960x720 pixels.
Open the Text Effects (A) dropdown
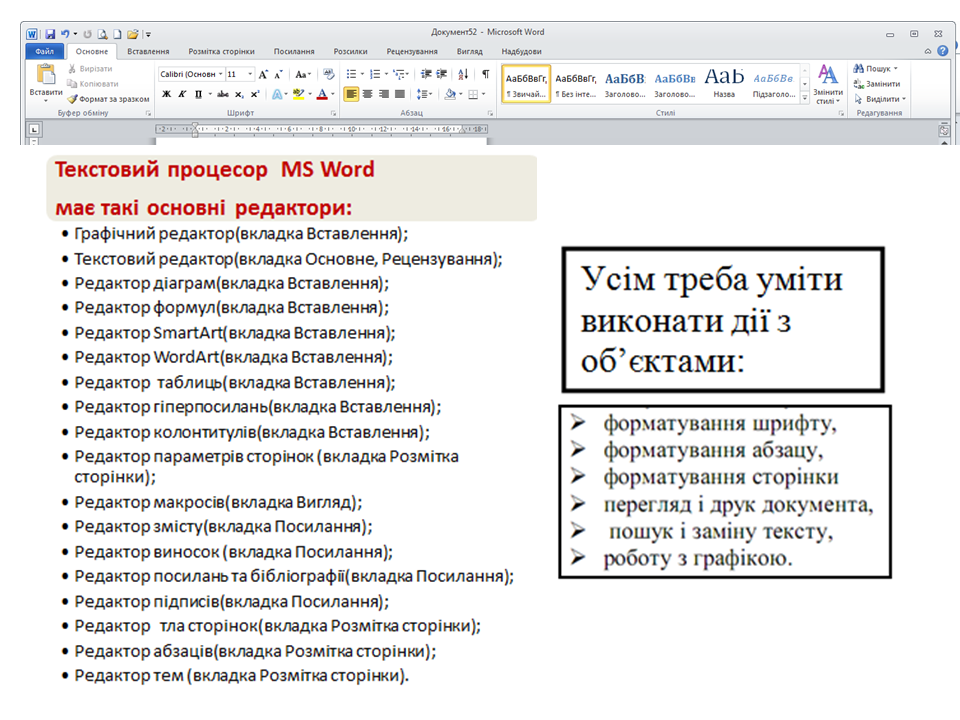pos(280,94)
